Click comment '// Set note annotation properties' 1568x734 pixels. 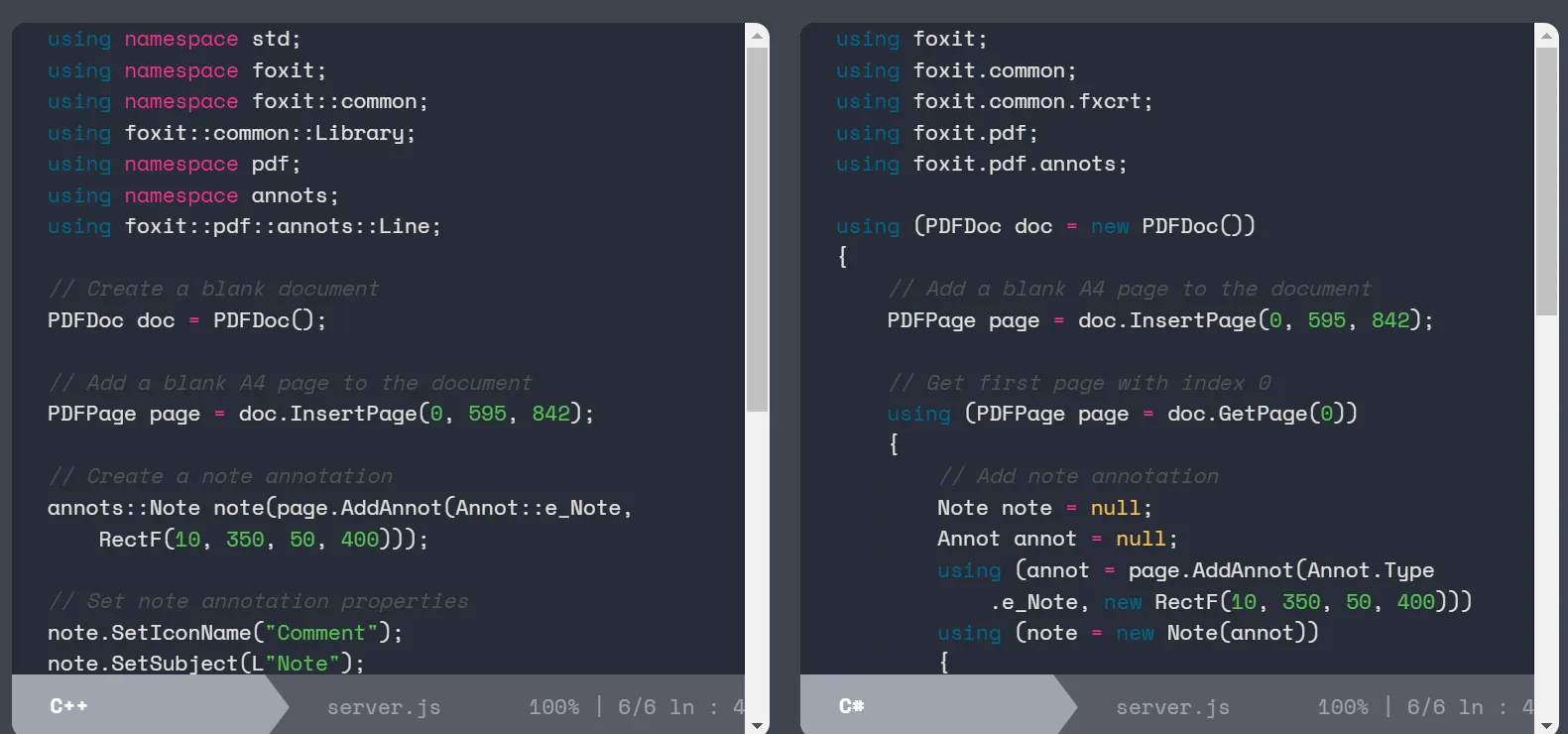258,602
